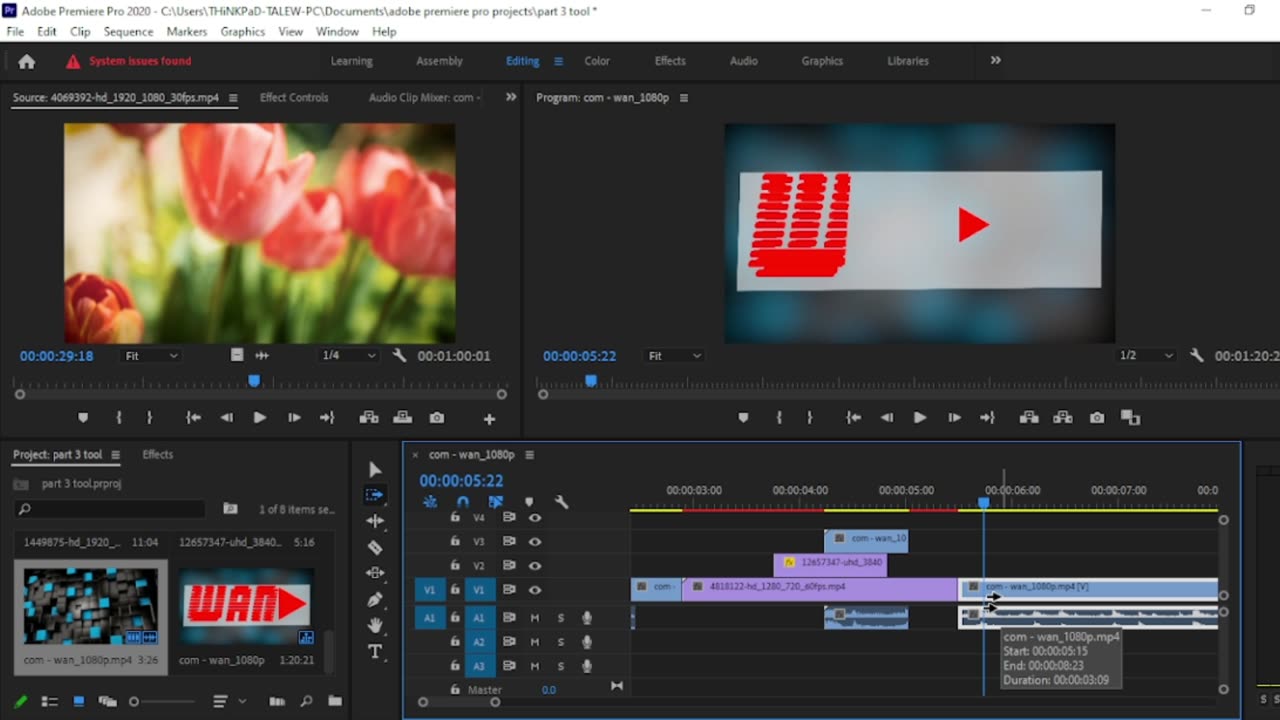Click Comparison View icon in Program monitor
The height and width of the screenshot is (720, 1280).
pyautogui.click(x=1130, y=418)
